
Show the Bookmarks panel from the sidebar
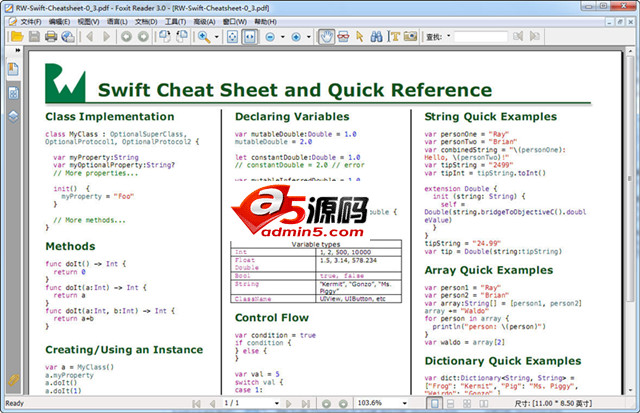tap(13, 69)
